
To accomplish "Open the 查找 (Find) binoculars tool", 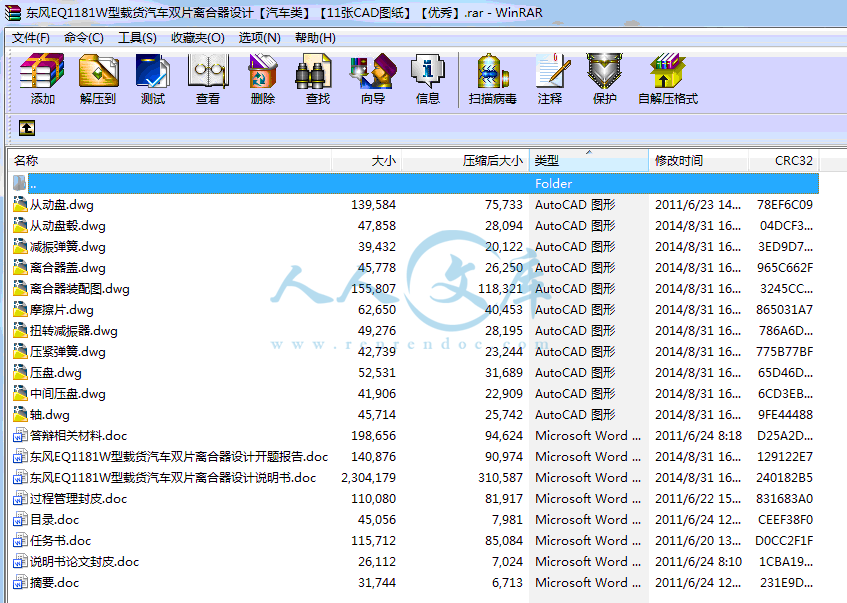I will coord(318,79).
